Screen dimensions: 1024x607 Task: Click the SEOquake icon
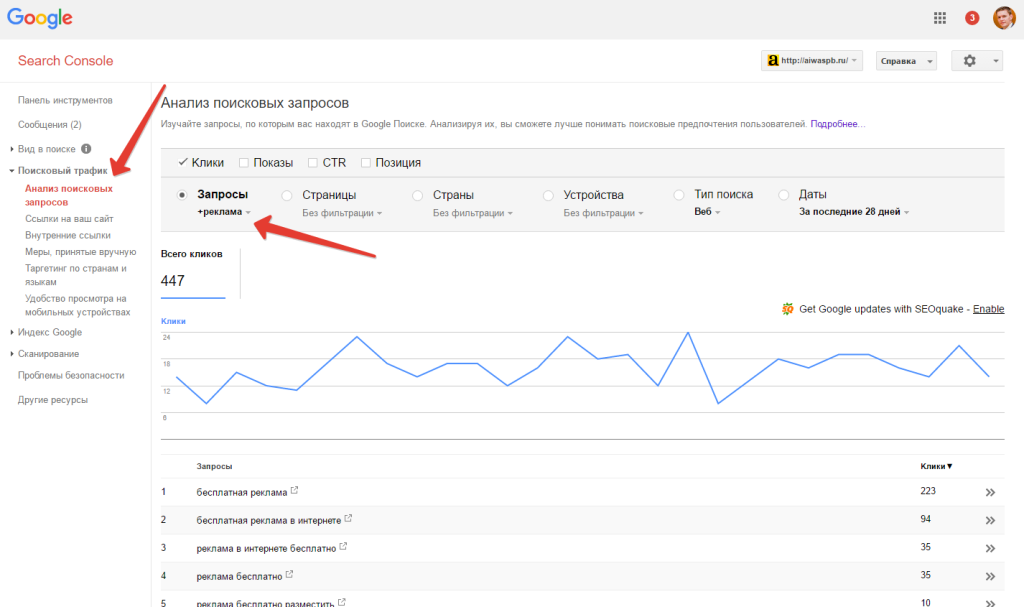[788, 309]
